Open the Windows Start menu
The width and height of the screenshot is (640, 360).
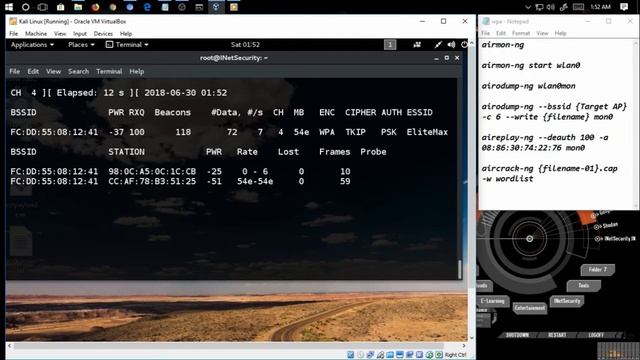[x=9, y=7]
